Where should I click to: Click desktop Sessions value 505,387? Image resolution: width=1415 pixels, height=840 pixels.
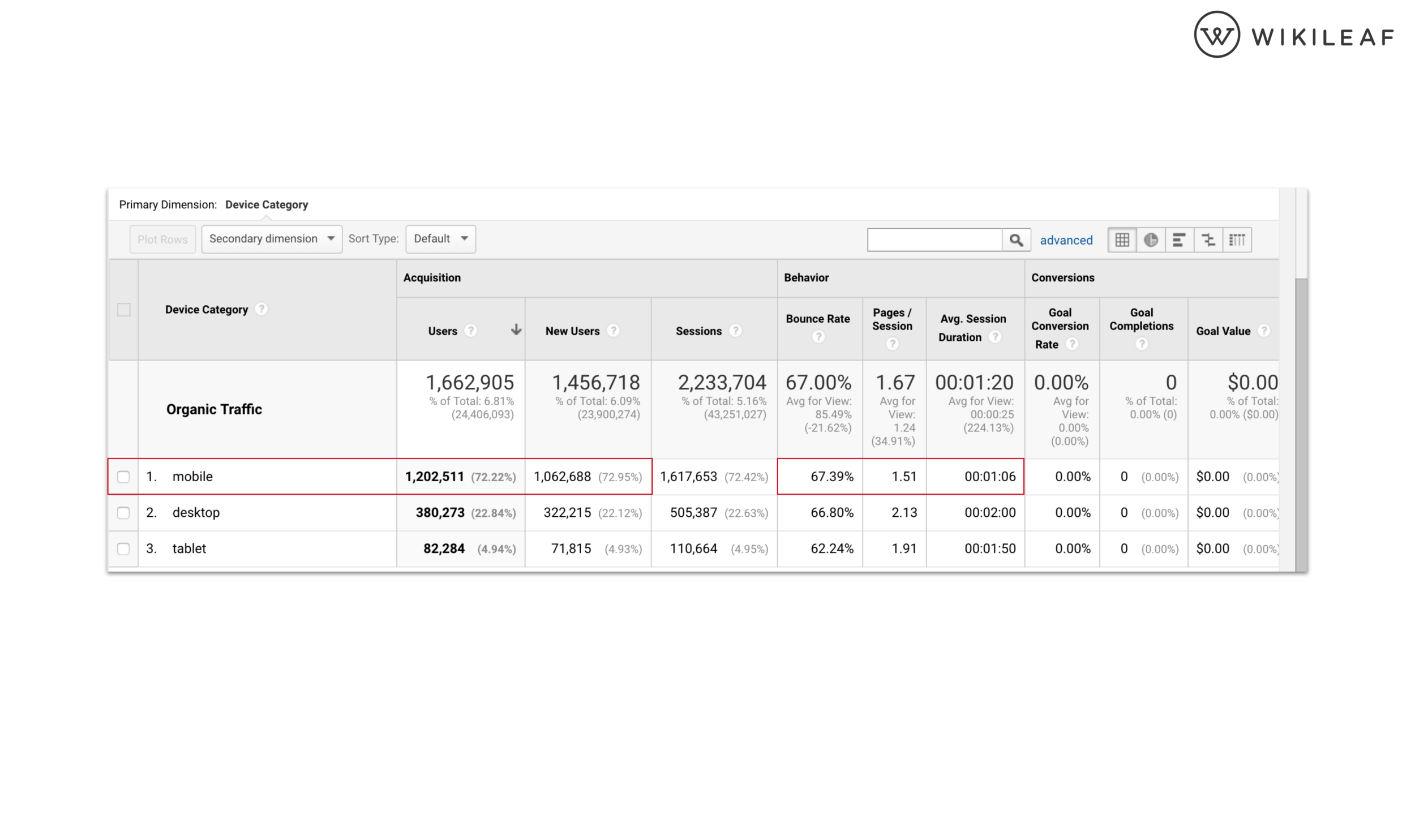tap(693, 513)
